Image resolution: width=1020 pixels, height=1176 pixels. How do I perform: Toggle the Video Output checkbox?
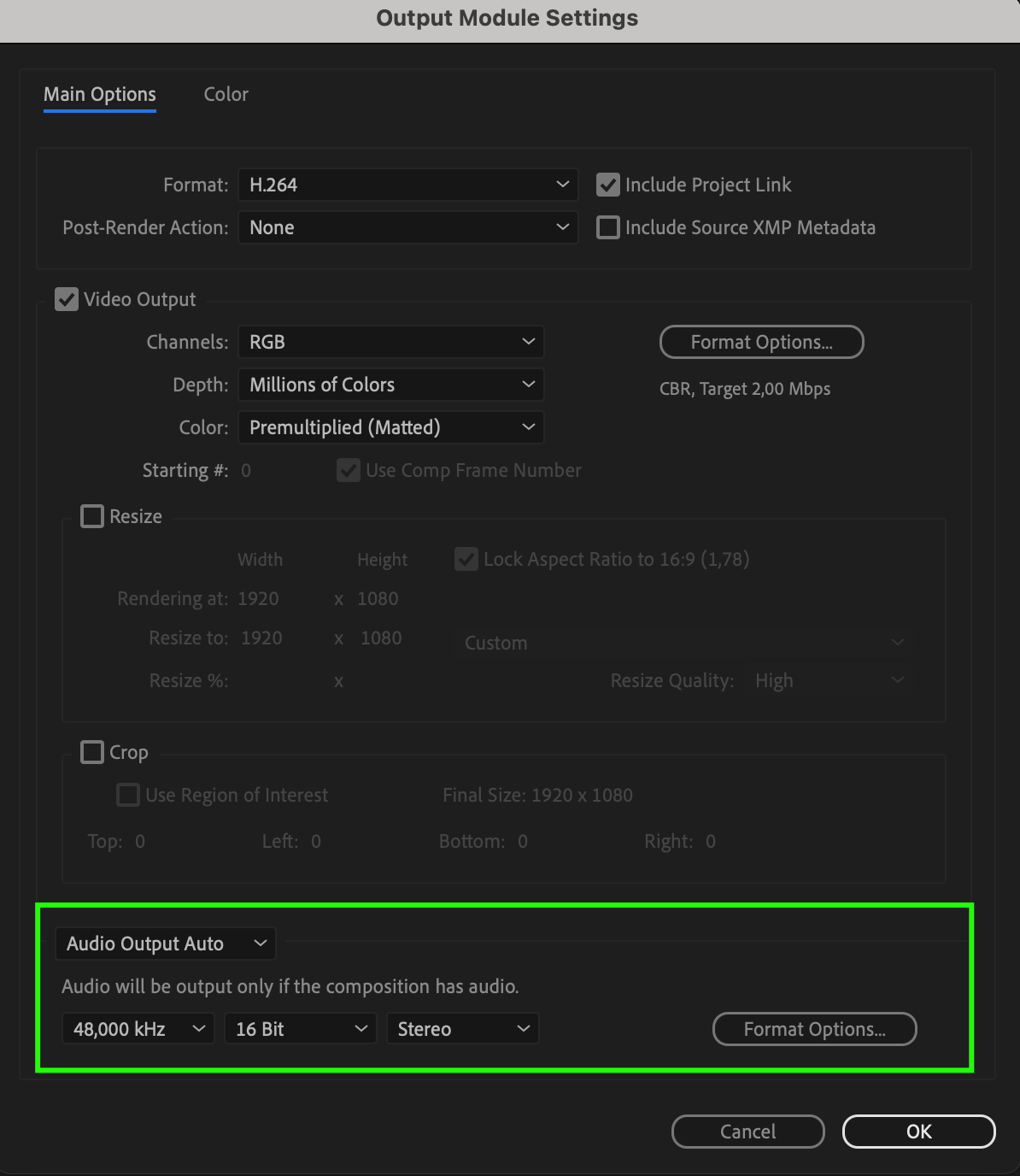pyautogui.click(x=67, y=299)
